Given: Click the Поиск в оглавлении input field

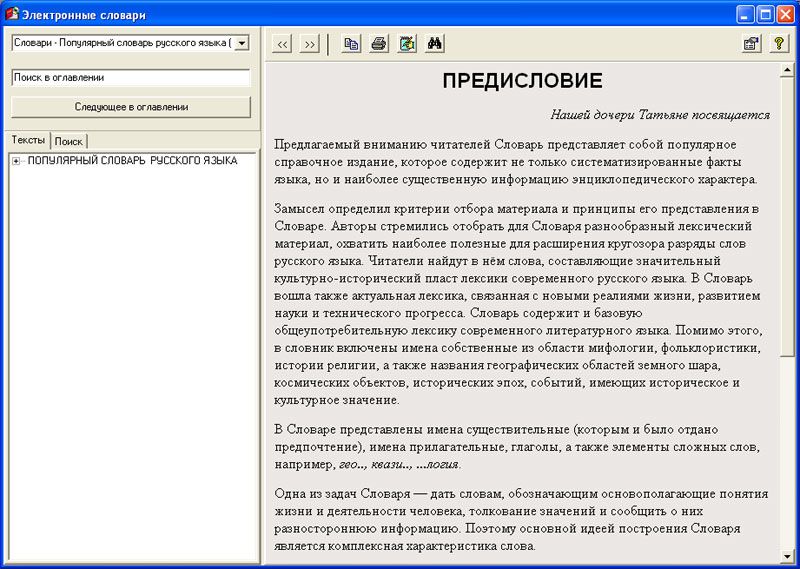Looking at the screenshot, I should pyautogui.click(x=130, y=77).
